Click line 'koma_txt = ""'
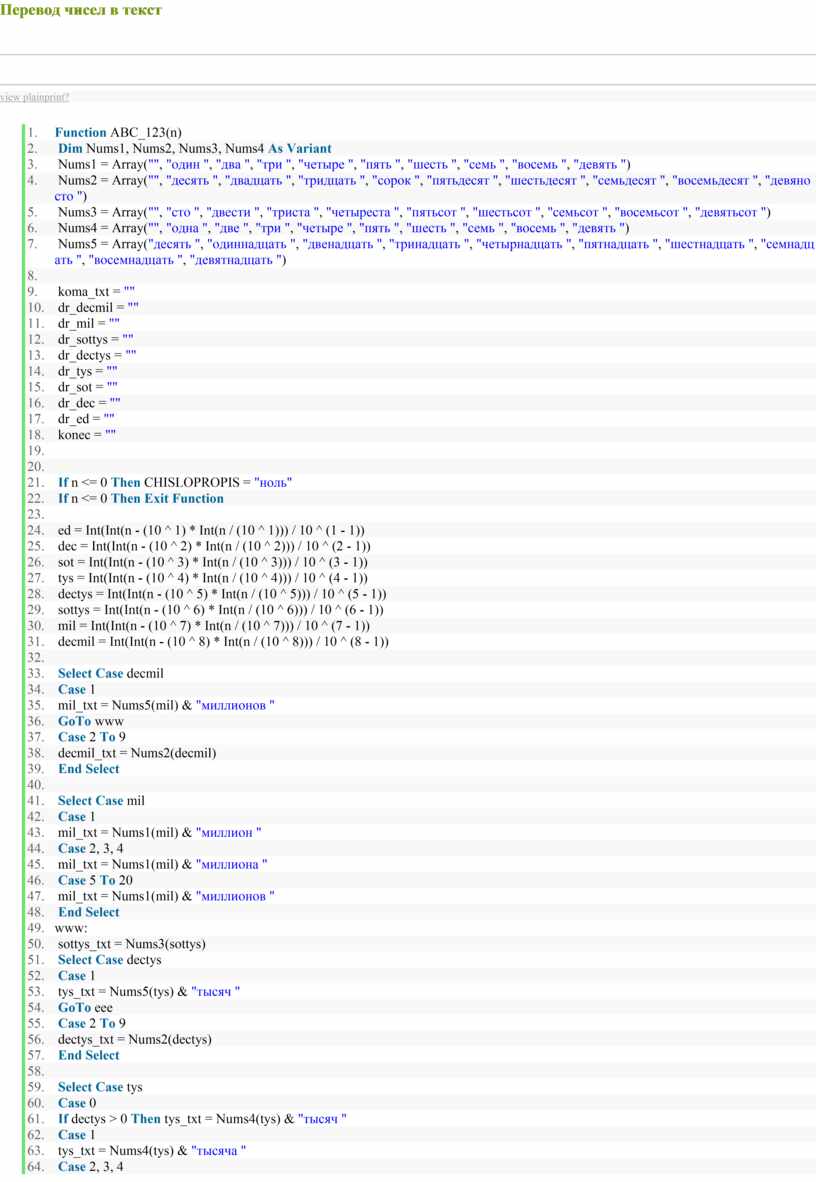This screenshot has height=1182, width=816. 97,292
